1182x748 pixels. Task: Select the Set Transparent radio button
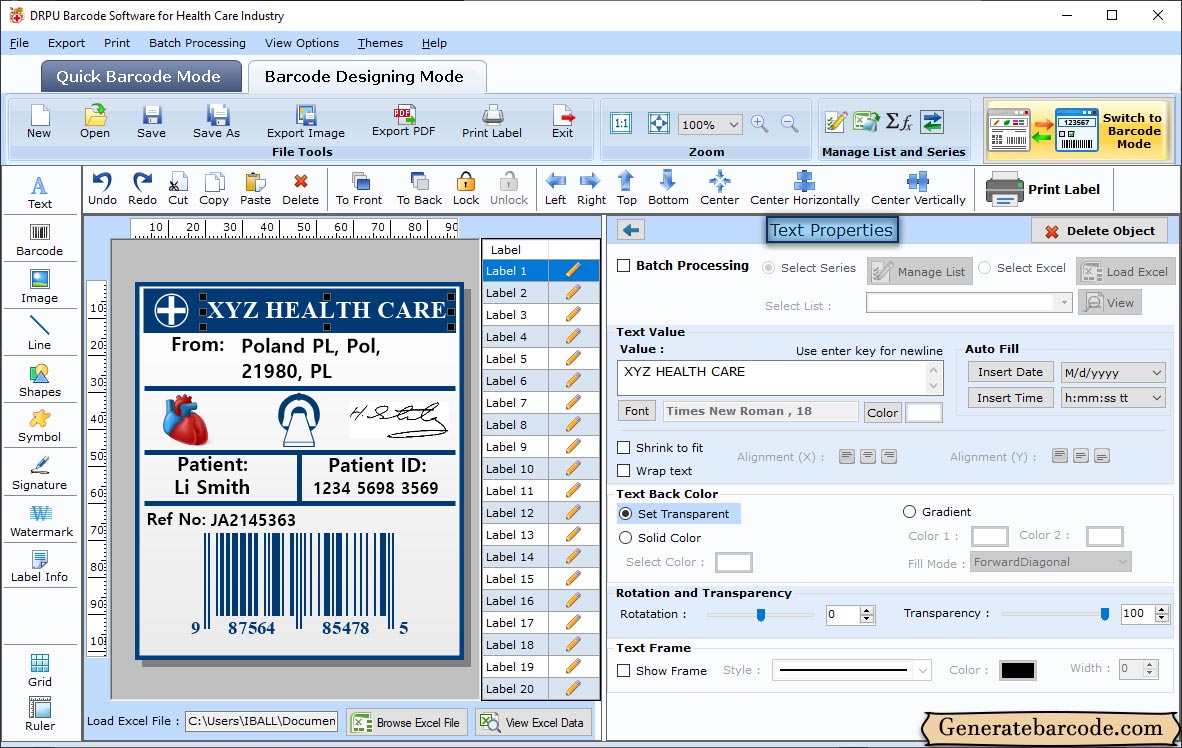(626, 513)
